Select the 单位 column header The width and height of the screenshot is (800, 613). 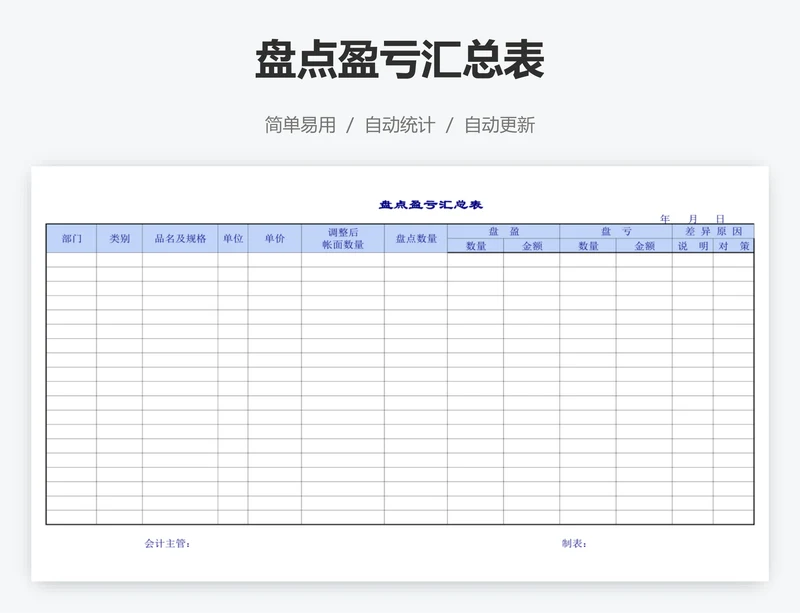pyautogui.click(x=233, y=238)
